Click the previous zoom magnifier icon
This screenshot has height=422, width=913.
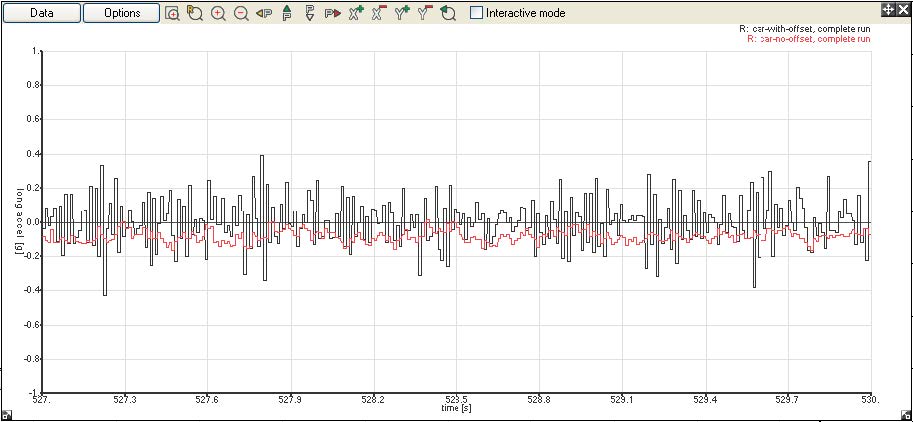[195, 13]
